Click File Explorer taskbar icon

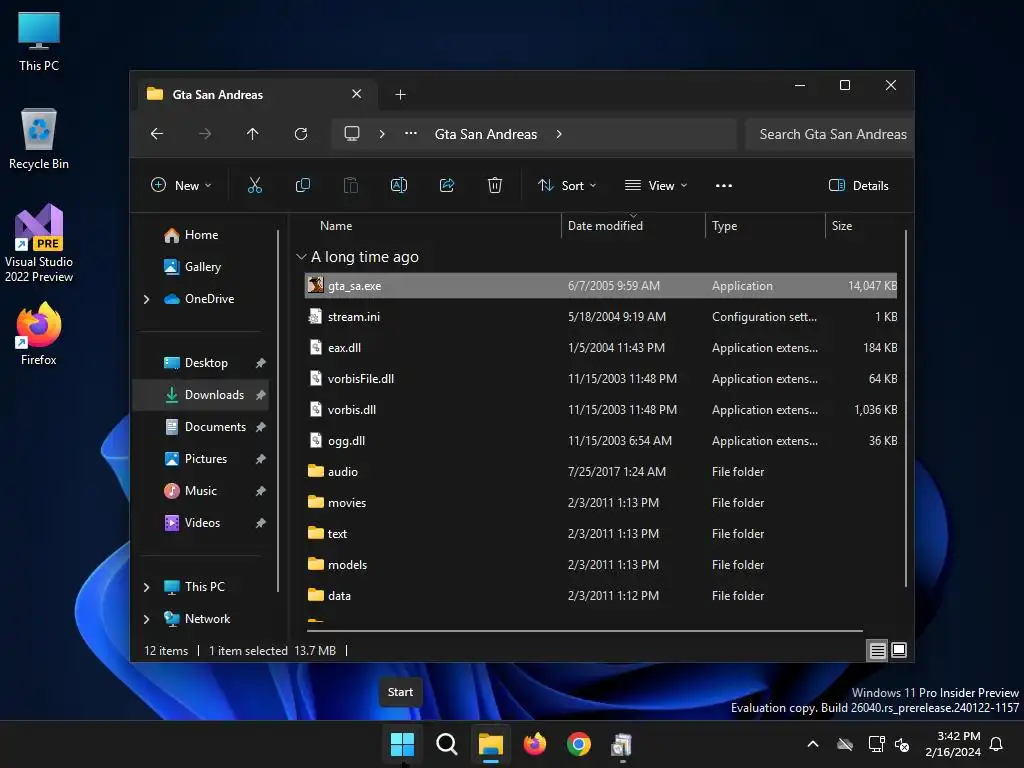(x=490, y=744)
